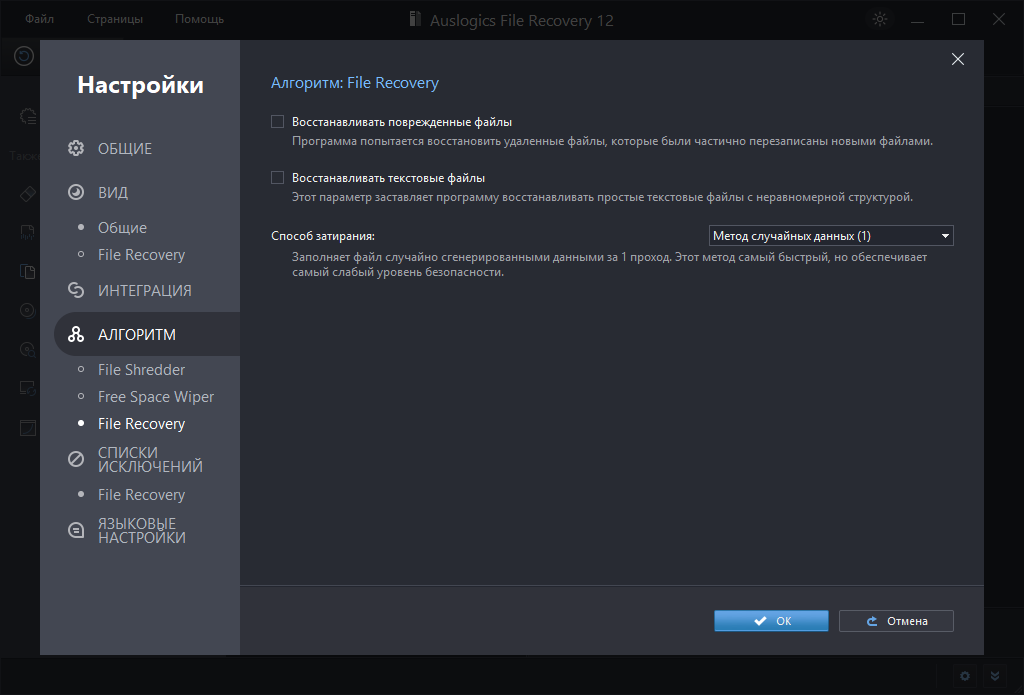The image size is (1024, 695).
Task: Click the СПИСКИ ИСКЛЮЧЕНИЙ prohibited icon
Action: point(76,460)
